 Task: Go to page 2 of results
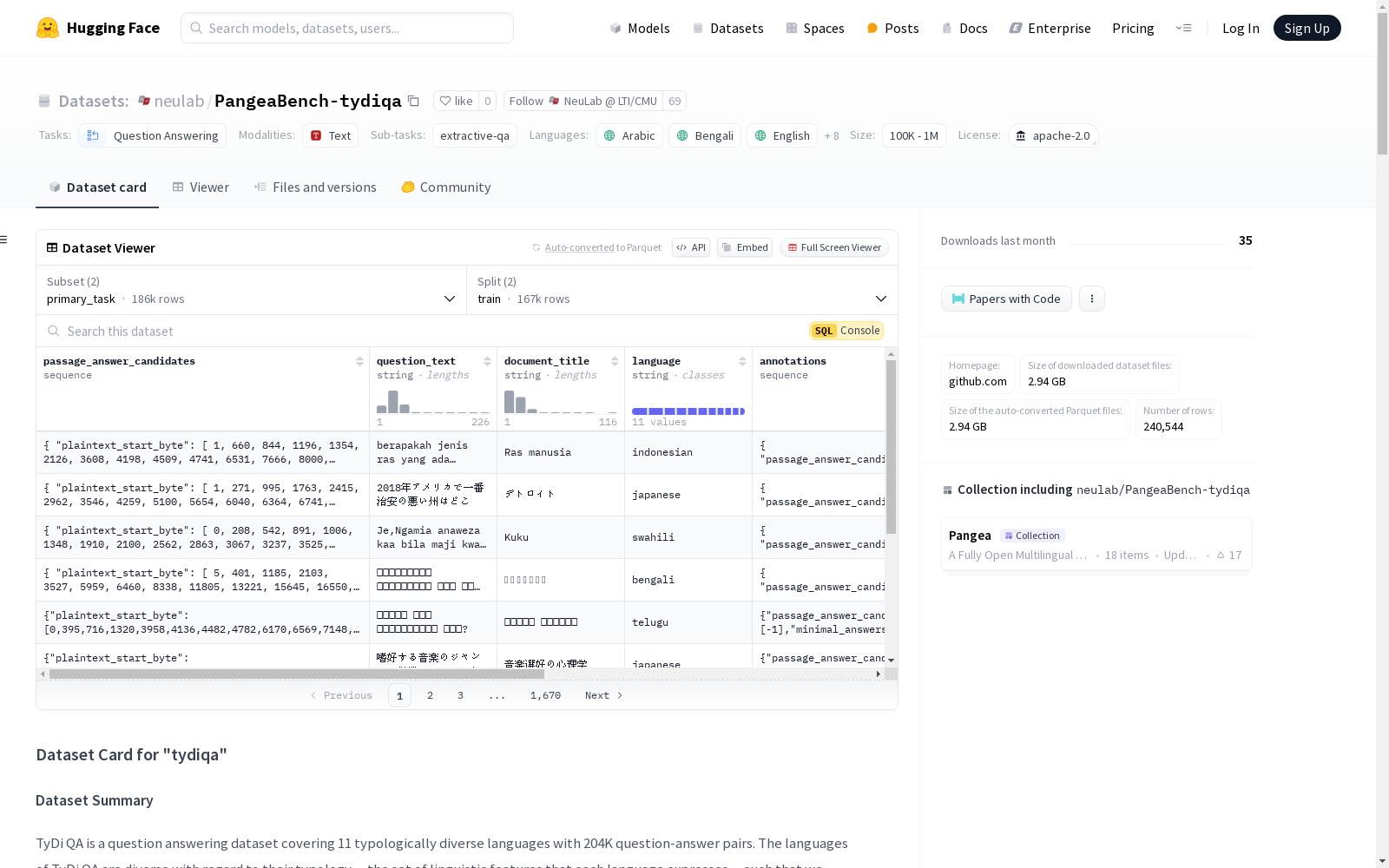(x=430, y=695)
